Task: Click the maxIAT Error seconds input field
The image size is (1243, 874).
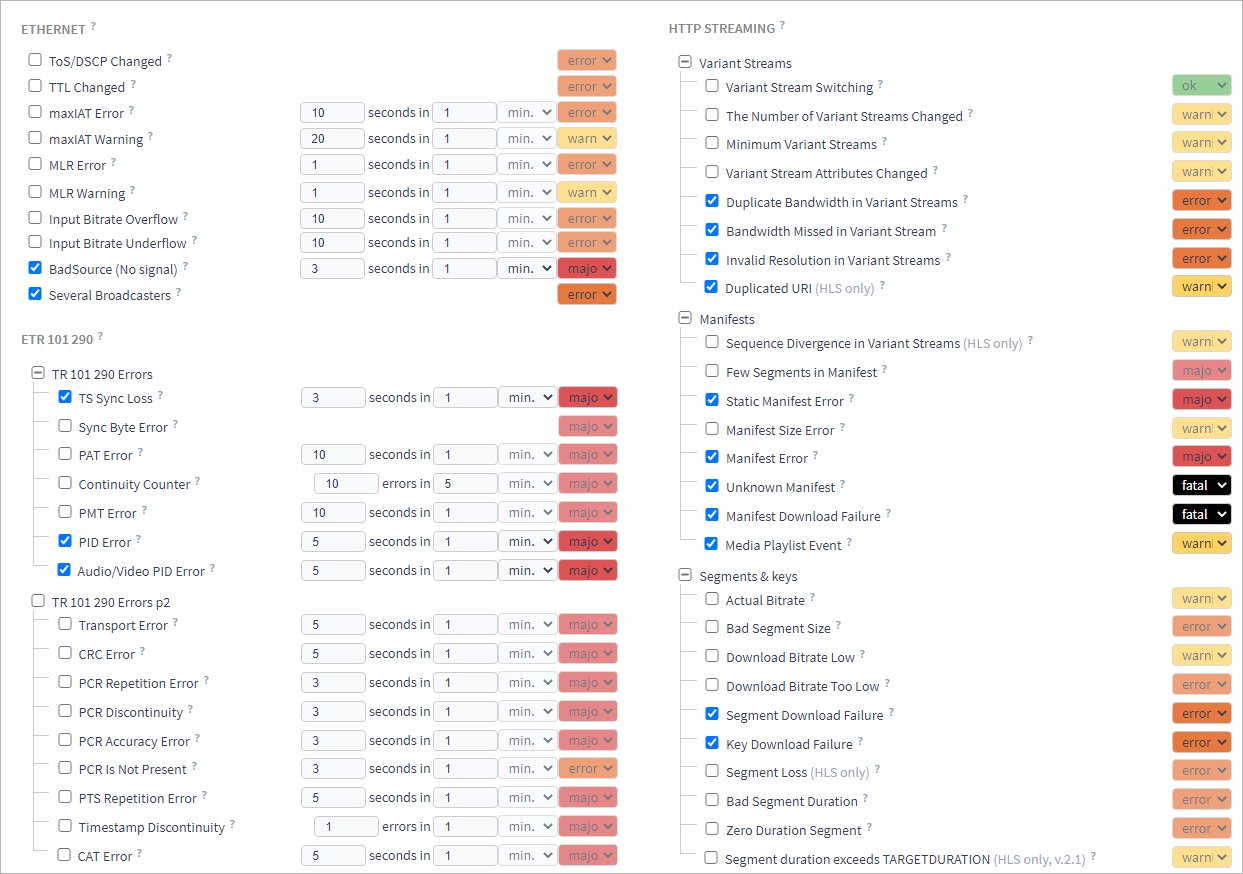Action: (332, 112)
